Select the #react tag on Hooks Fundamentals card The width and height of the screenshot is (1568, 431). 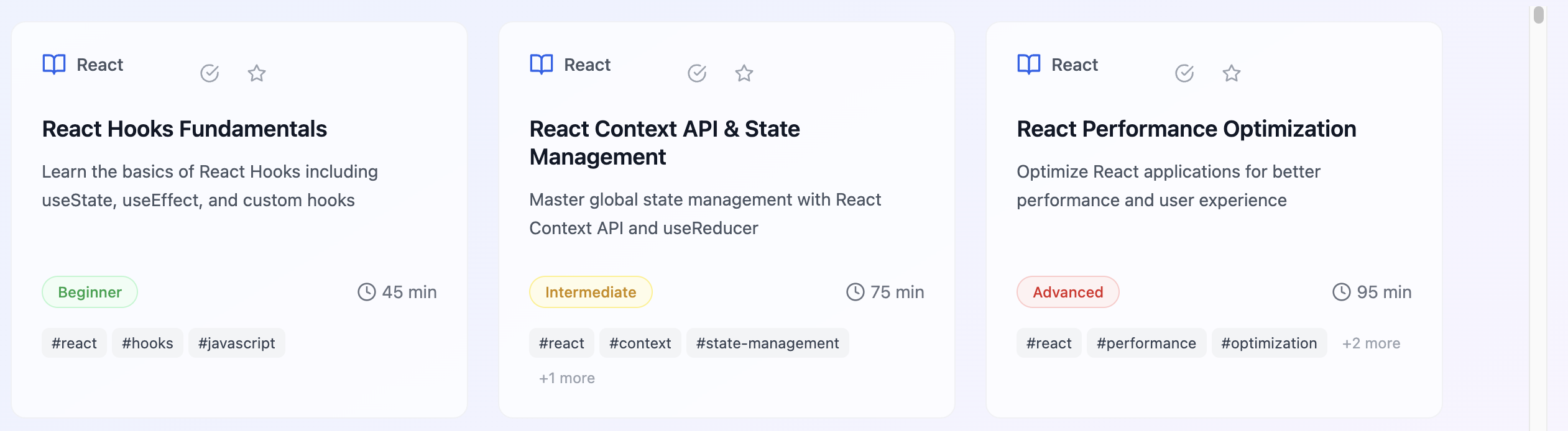[74, 343]
